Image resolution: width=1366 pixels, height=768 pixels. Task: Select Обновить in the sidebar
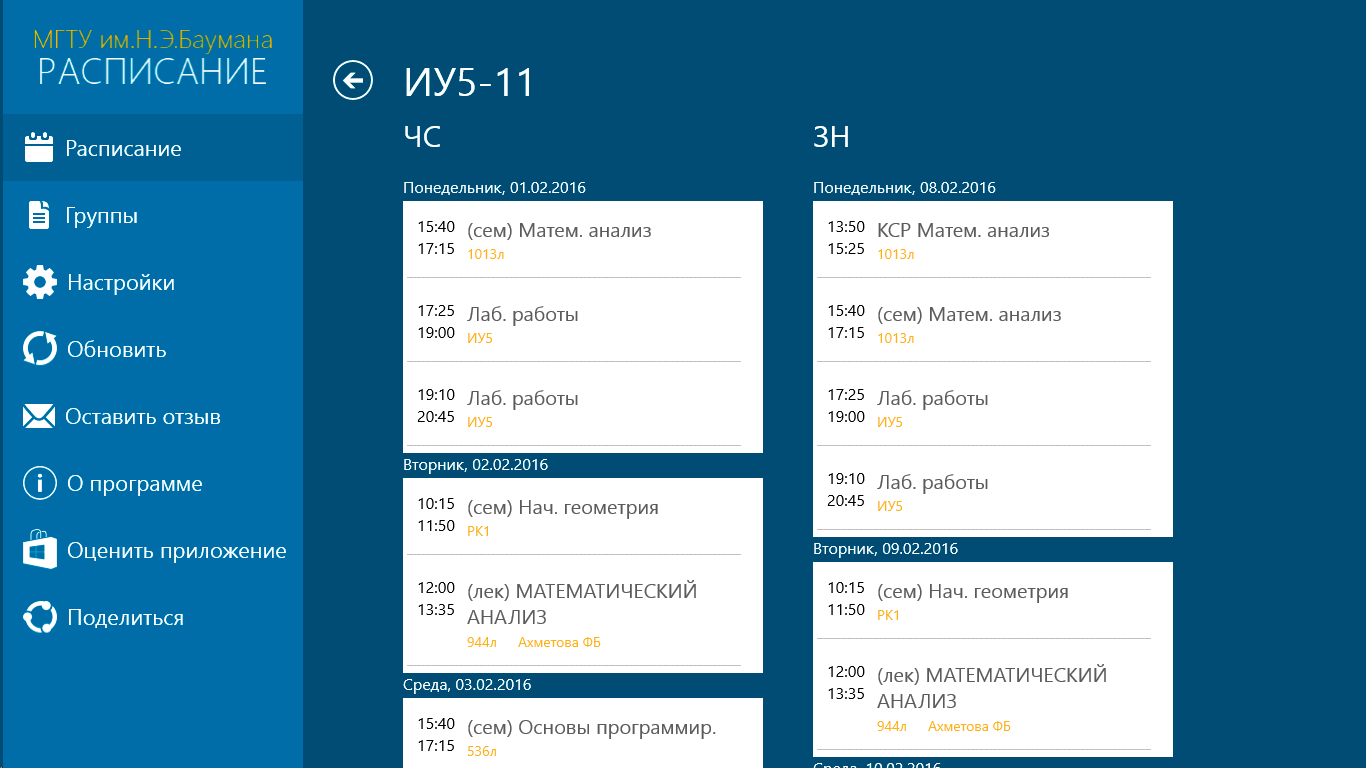coord(152,349)
